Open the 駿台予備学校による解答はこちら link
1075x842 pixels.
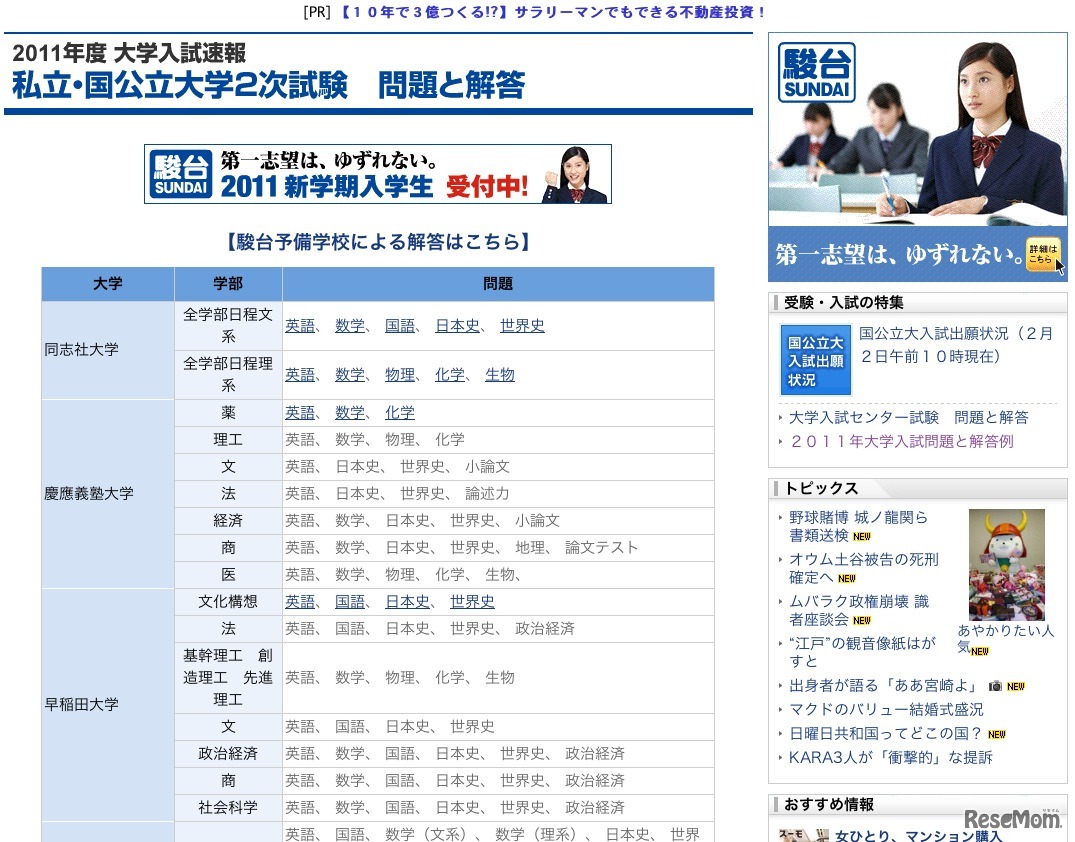pyautogui.click(x=378, y=241)
